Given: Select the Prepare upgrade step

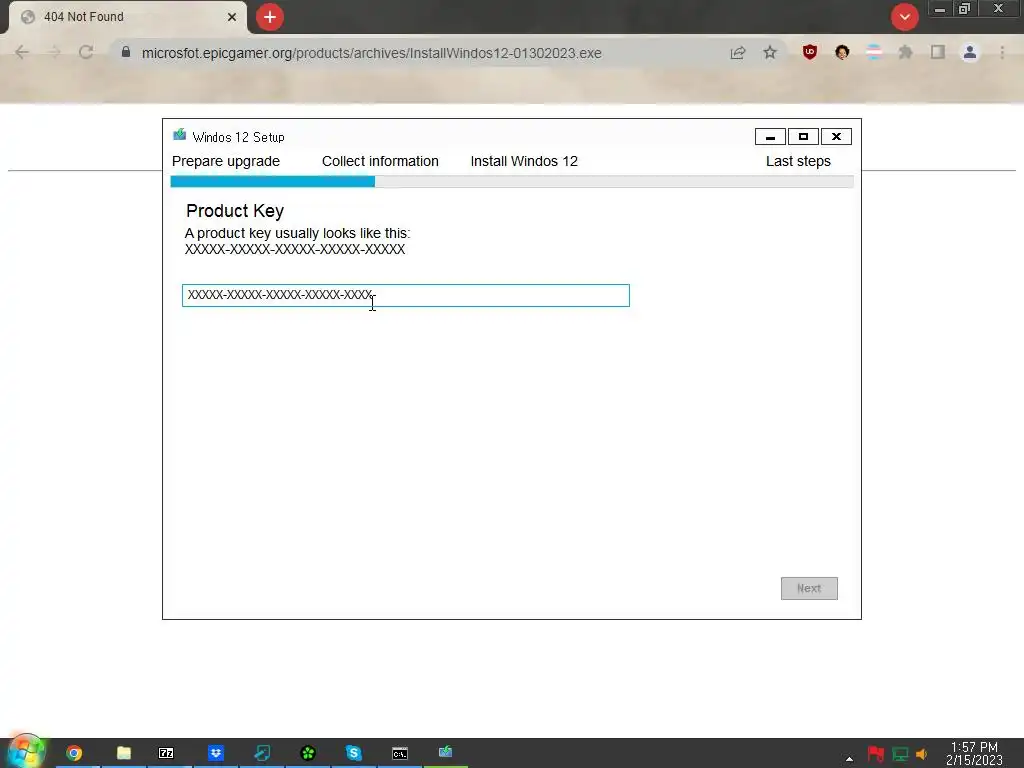Looking at the screenshot, I should (226, 161).
